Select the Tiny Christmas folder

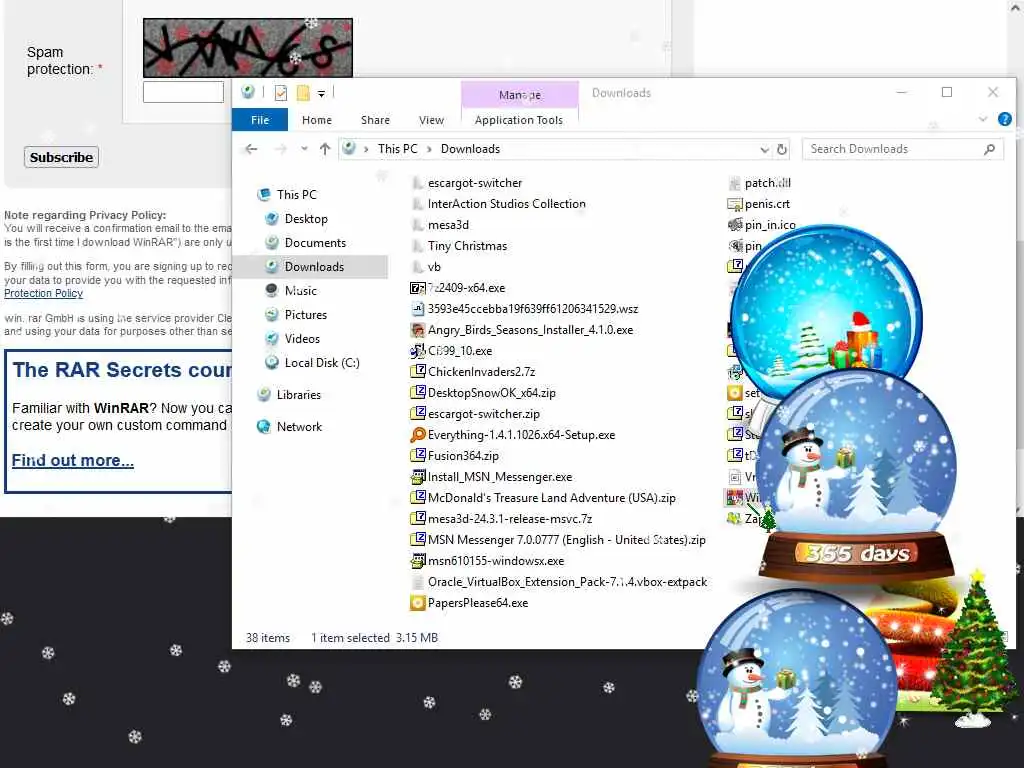(460, 246)
